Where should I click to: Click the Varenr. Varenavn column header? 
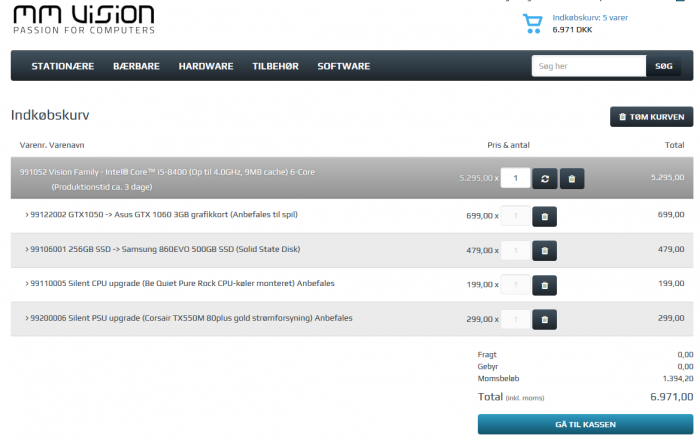(52, 145)
